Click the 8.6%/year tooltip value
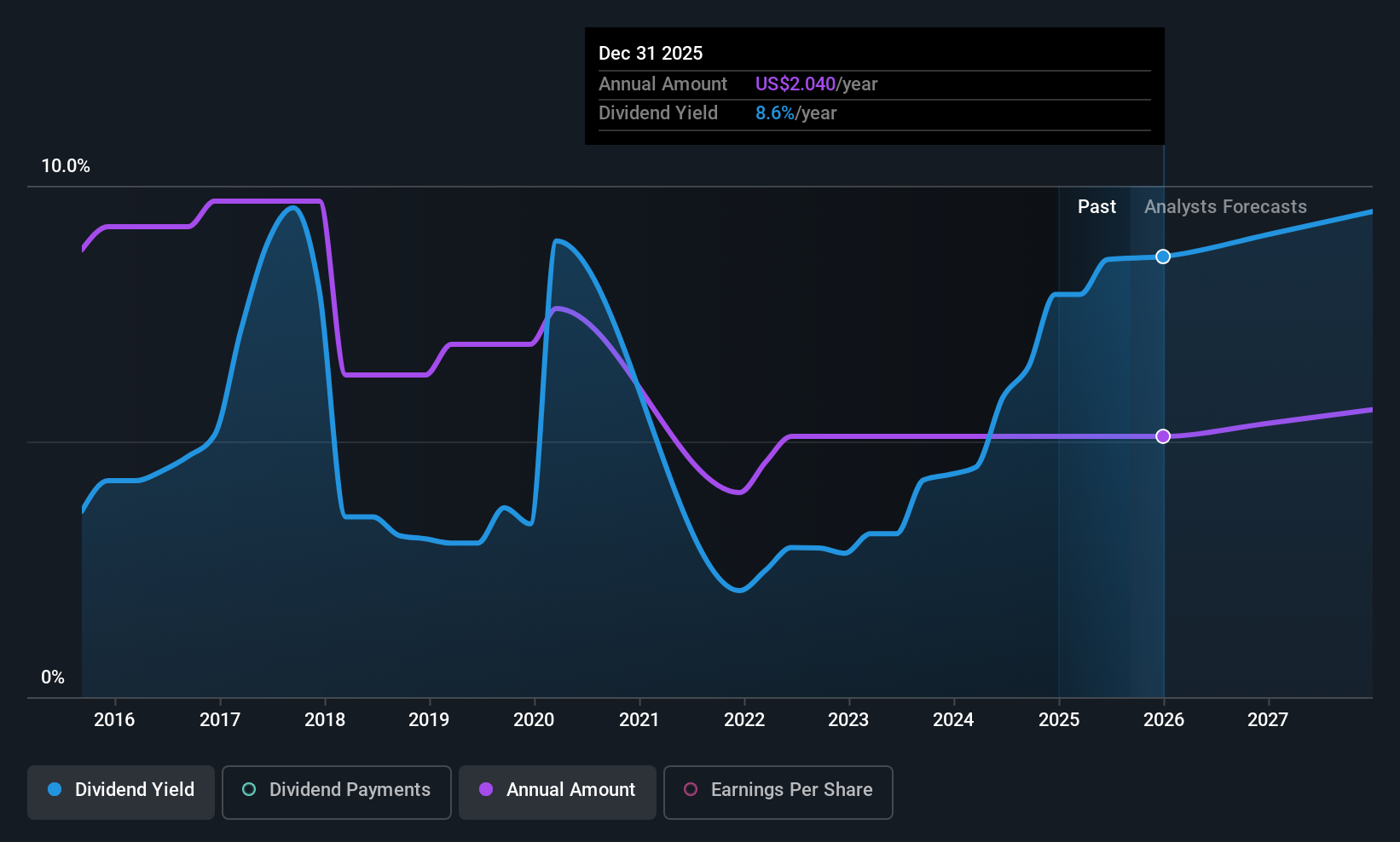This screenshot has width=1400, height=842. (795, 113)
